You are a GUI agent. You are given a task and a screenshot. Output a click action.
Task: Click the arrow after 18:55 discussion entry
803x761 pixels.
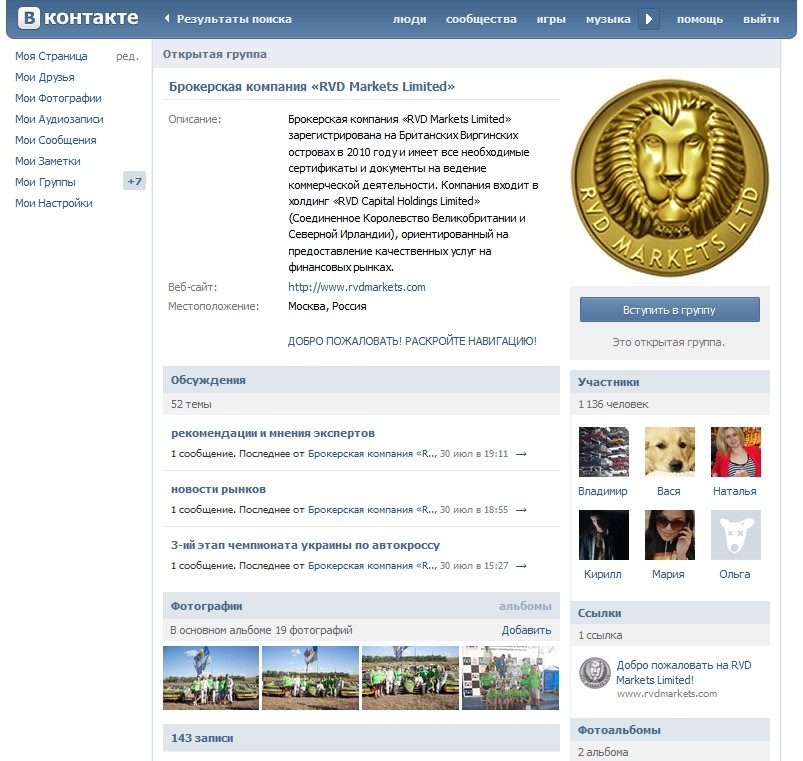tap(521, 510)
